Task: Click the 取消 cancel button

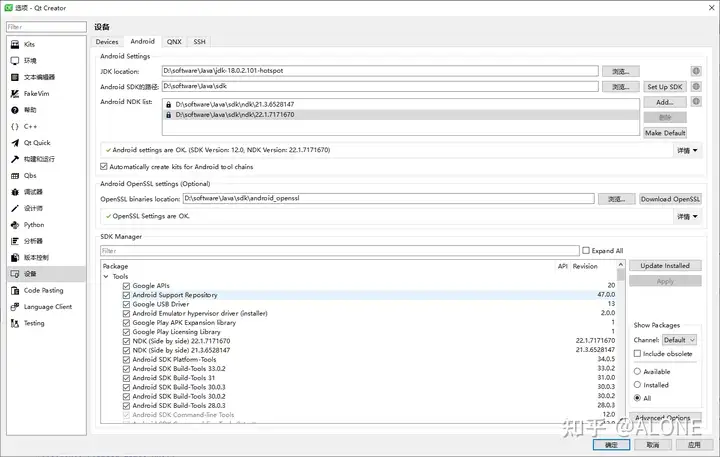Action: [653, 445]
